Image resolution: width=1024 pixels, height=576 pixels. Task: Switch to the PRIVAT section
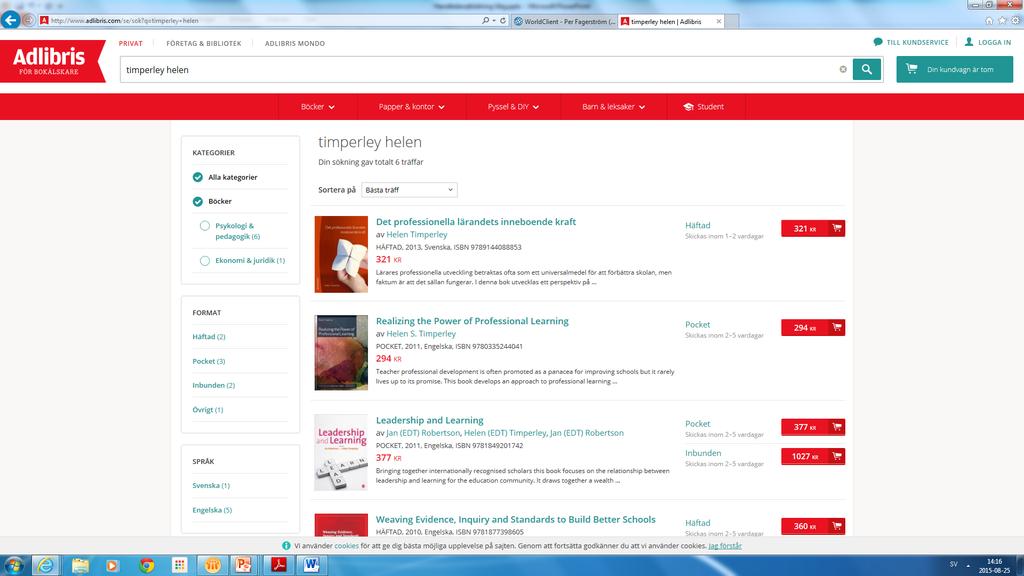point(131,43)
